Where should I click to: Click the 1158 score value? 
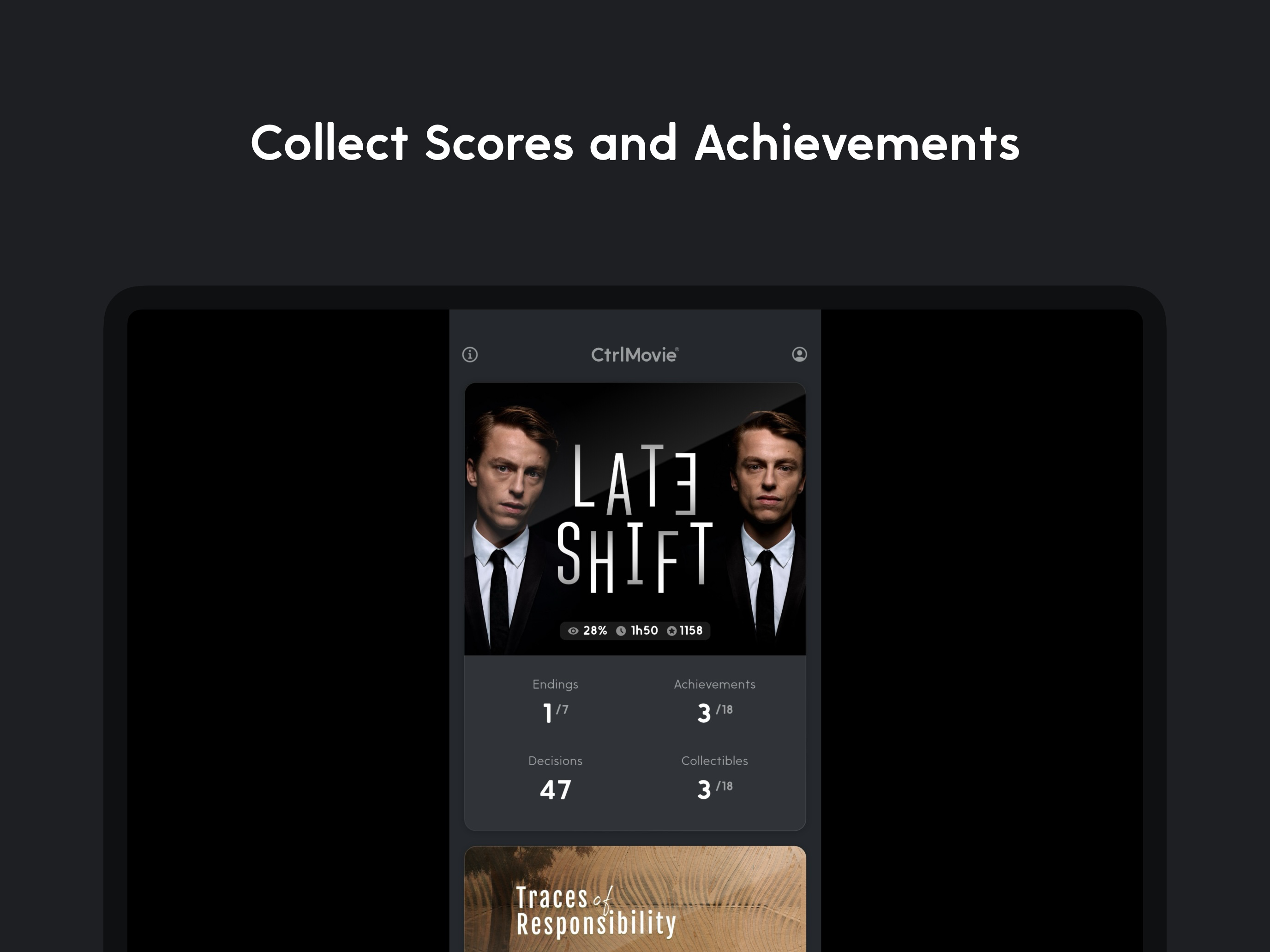pyautogui.click(x=691, y=631)
